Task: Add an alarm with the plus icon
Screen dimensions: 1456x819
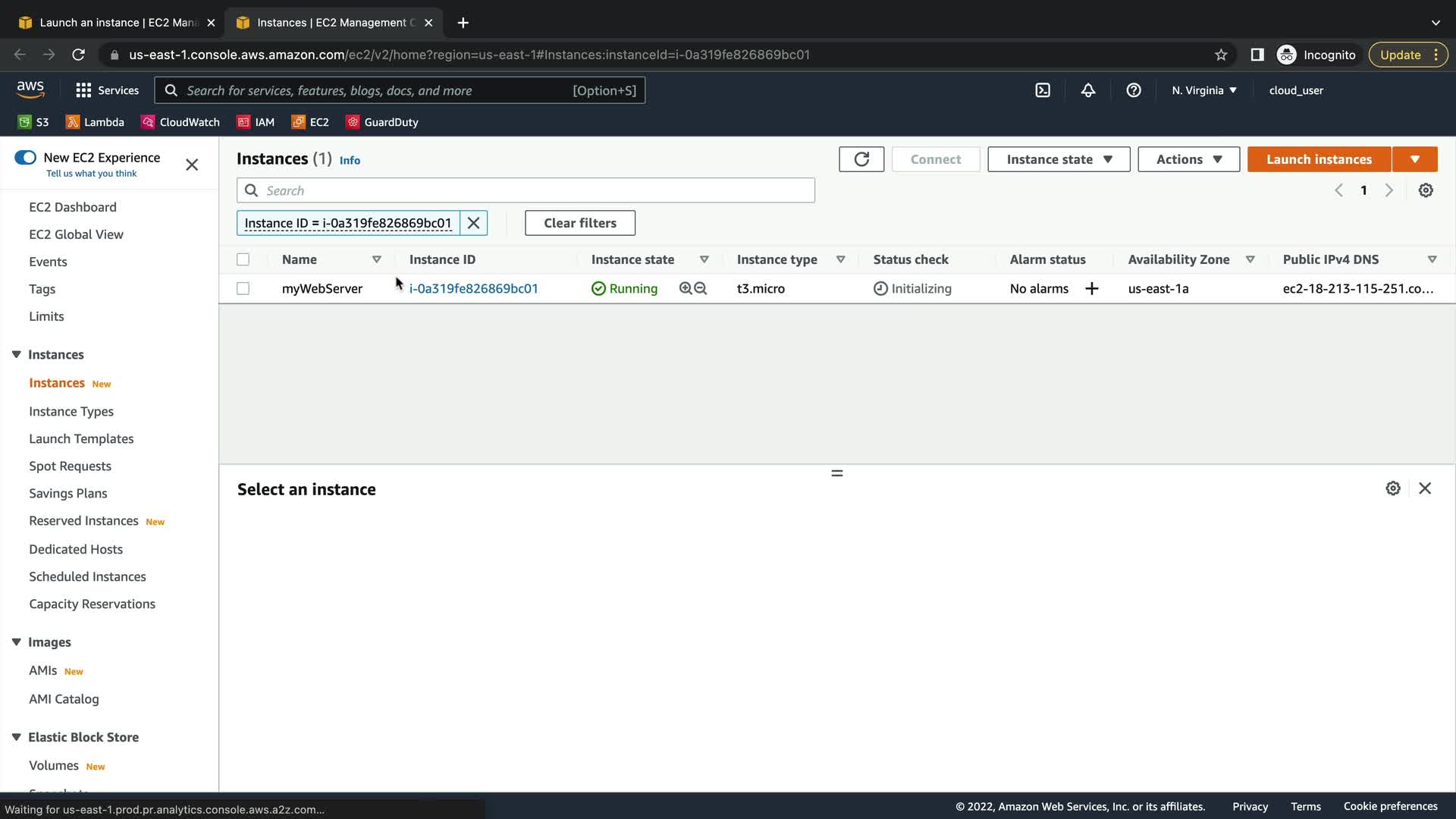Action: click(1092, 289)
